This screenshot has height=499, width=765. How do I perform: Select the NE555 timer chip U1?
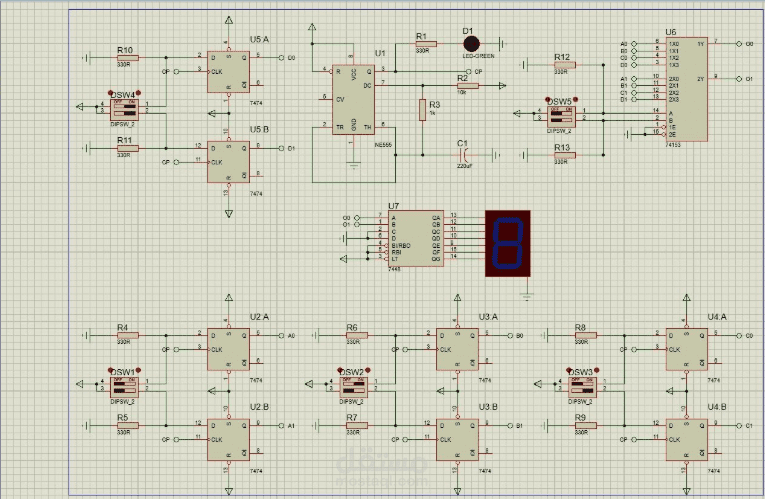[x=353, y=100]
